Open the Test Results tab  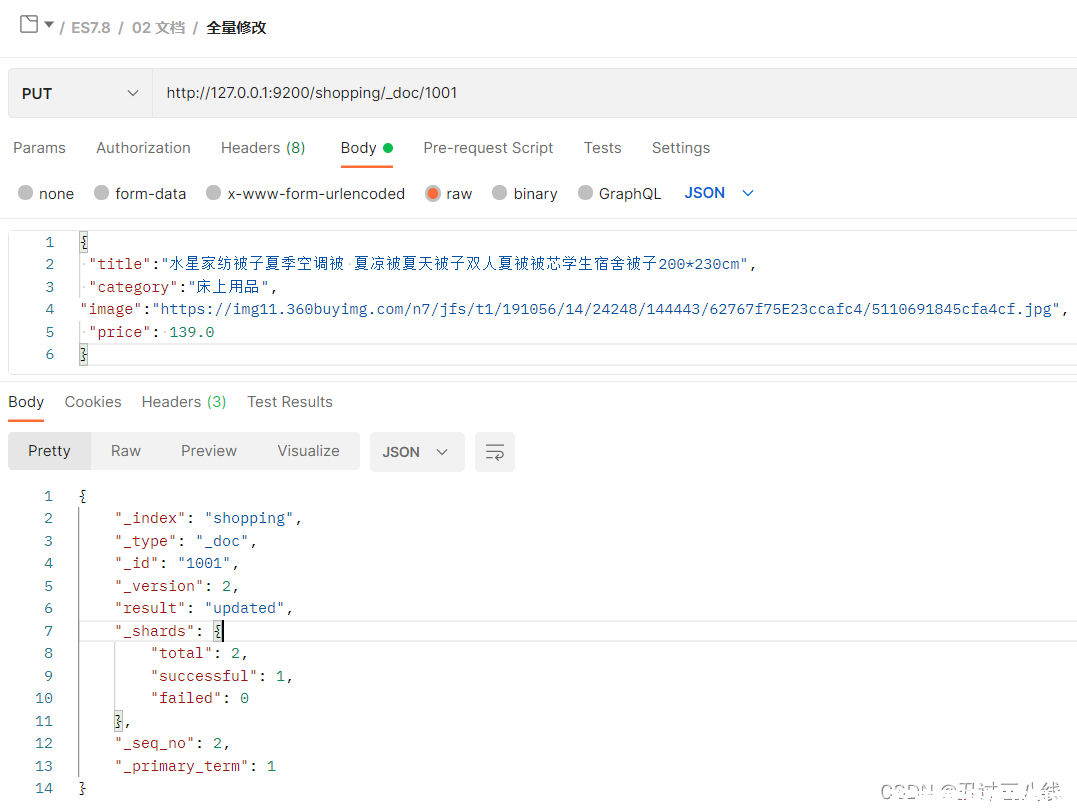click(x=290, y=402)
